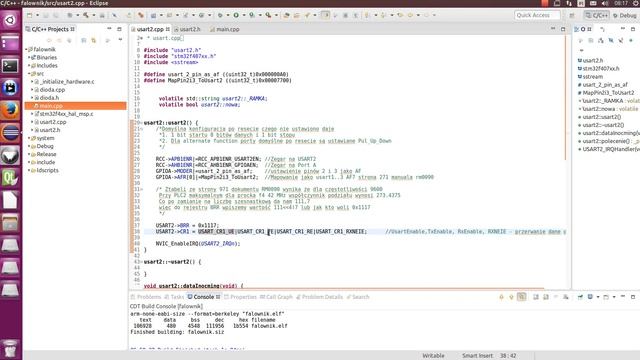
Task: Jump to USART2_IRQHandler in Outline
Action: point(609,149)
